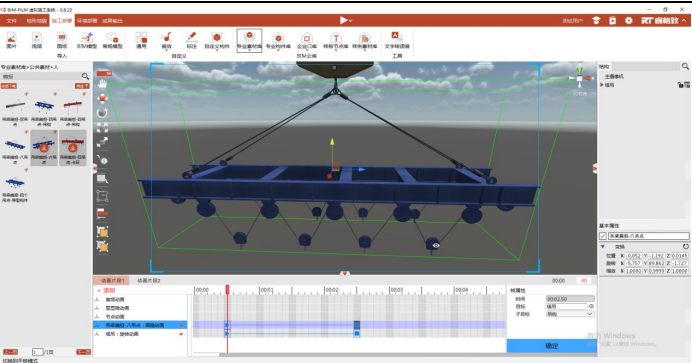Import a BIM模型 from the ribbon

87,40
